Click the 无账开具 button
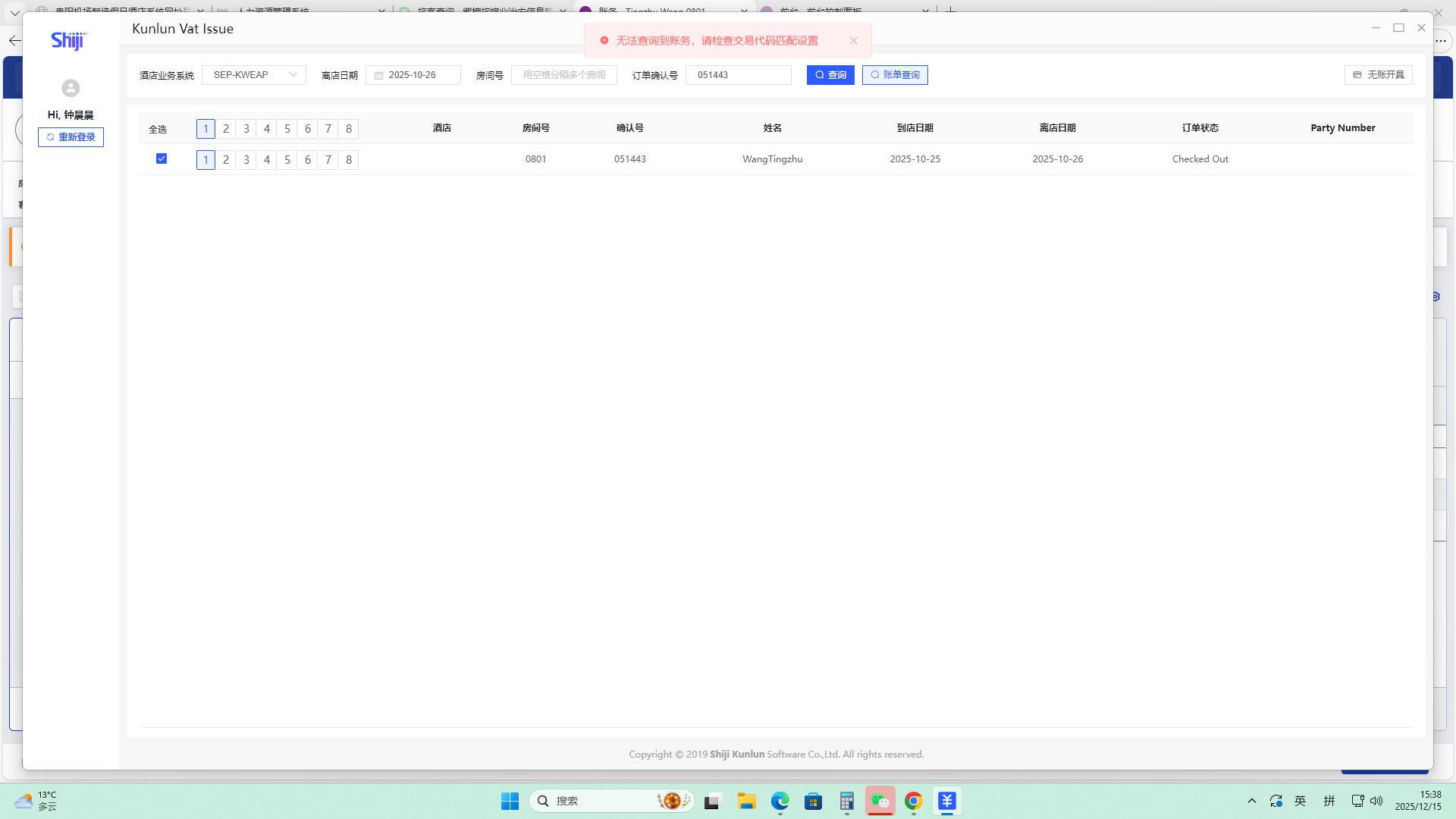Screen dimensions: 1456x819 1378,75
